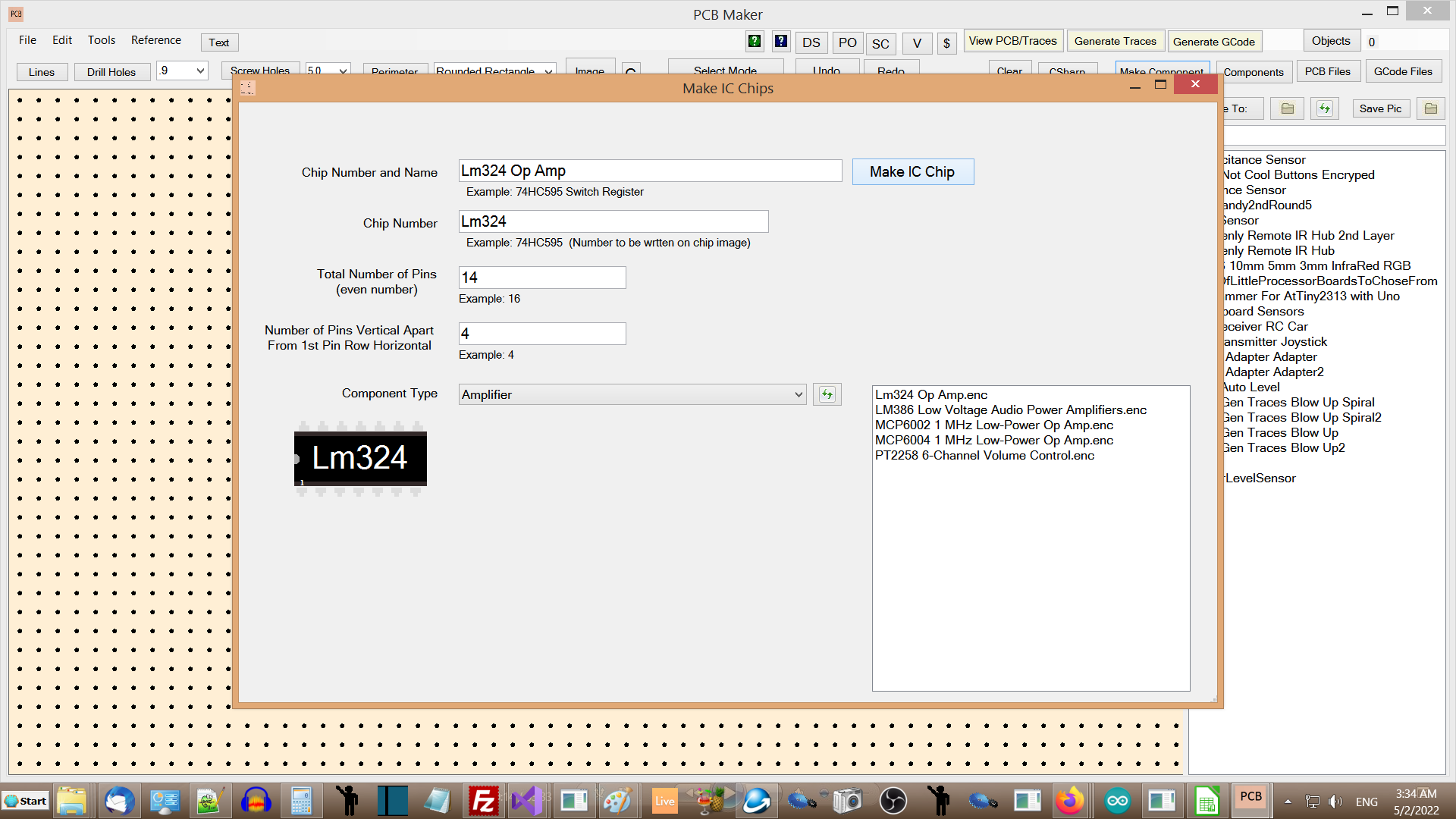Click the blue question mark help icon
1456x819 pixels.
coord(781,42)
